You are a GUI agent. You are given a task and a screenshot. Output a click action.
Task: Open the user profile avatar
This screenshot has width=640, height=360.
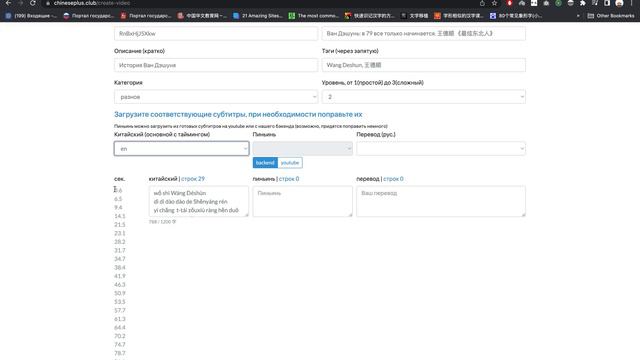[619, 3]
